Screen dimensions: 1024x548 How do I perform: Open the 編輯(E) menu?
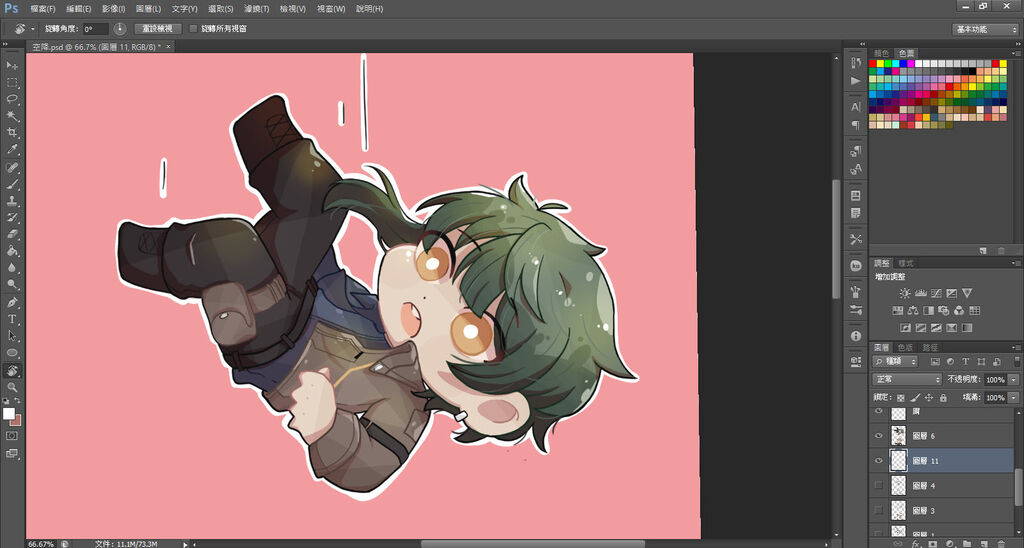pos(78,9)
